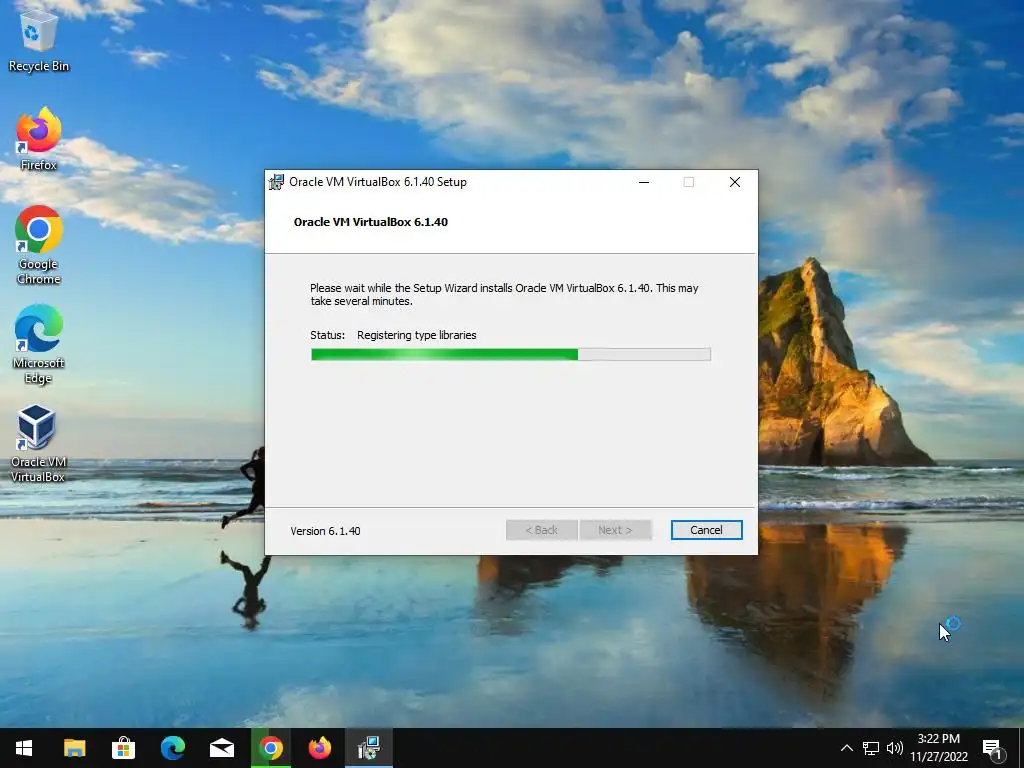Select the Firefox desktop shortcut
1024x768 pixels.
pyautogui.click(x=39, y=139)
